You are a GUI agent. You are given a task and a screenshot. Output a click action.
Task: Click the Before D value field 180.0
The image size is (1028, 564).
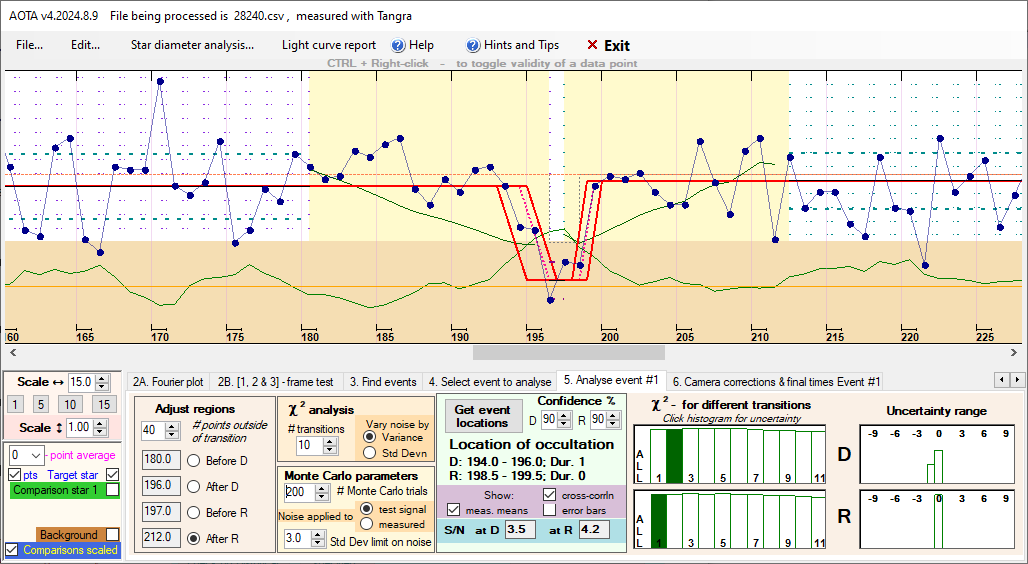point(161,460)
